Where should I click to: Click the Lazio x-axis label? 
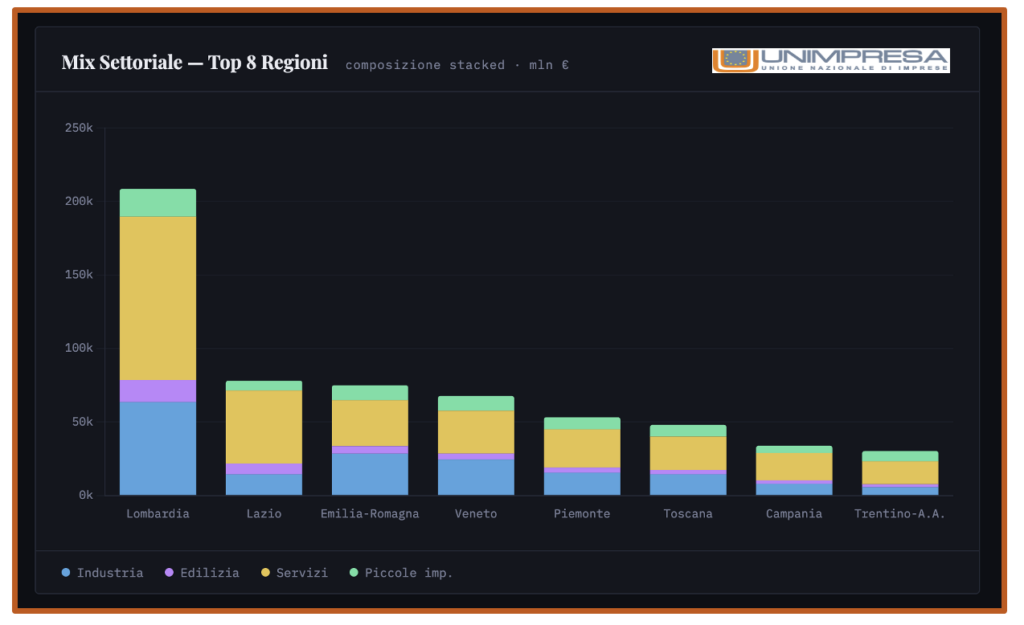[x=264, y=514]
